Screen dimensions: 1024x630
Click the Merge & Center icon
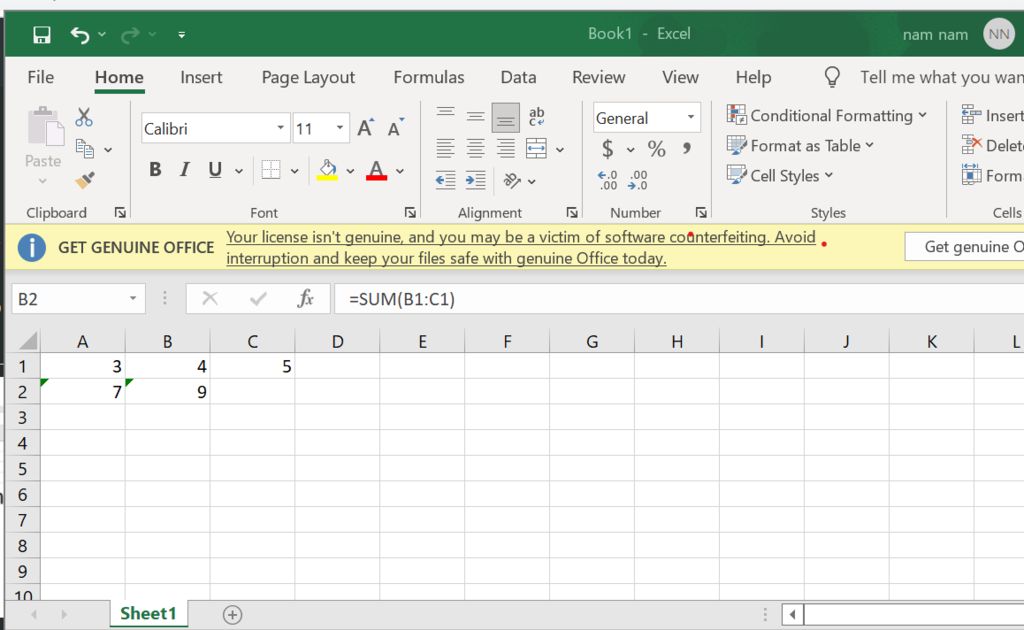click(x=536, y=148)
